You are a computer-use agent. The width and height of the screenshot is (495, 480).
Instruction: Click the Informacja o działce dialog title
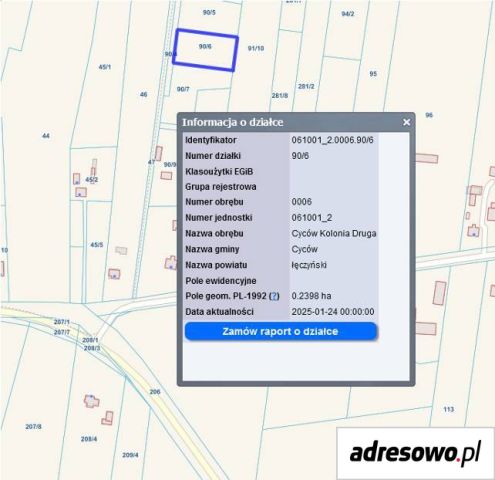tap(233, 122)
